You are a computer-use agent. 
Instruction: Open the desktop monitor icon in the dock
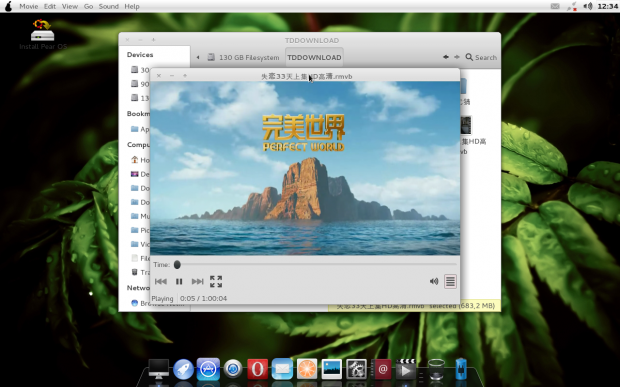(x=159, y=370)
